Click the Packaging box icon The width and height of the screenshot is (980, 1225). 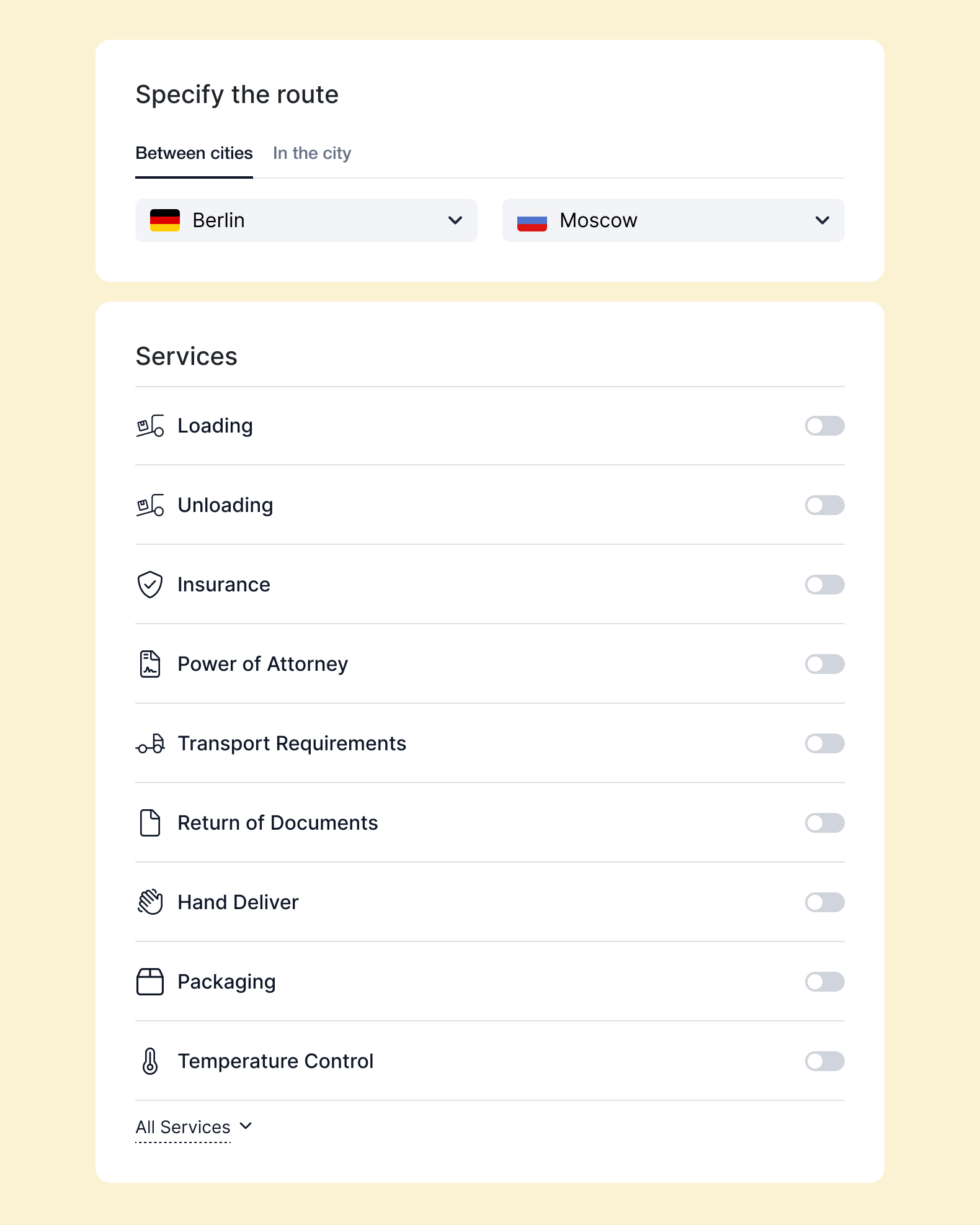(150, 982)
